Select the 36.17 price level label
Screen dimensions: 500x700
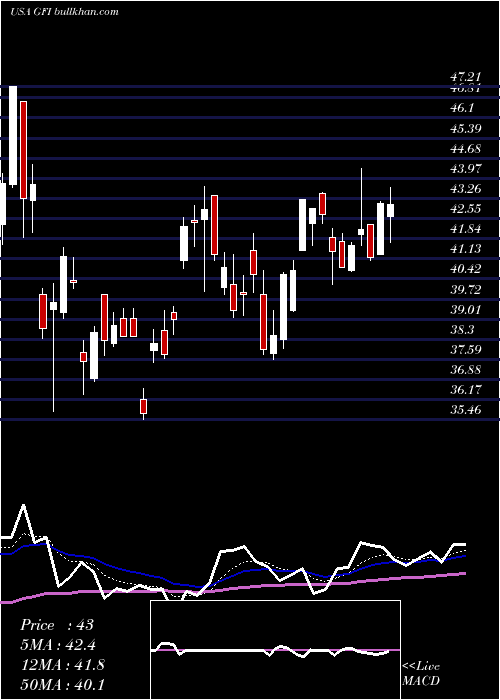tap(465, 390)
